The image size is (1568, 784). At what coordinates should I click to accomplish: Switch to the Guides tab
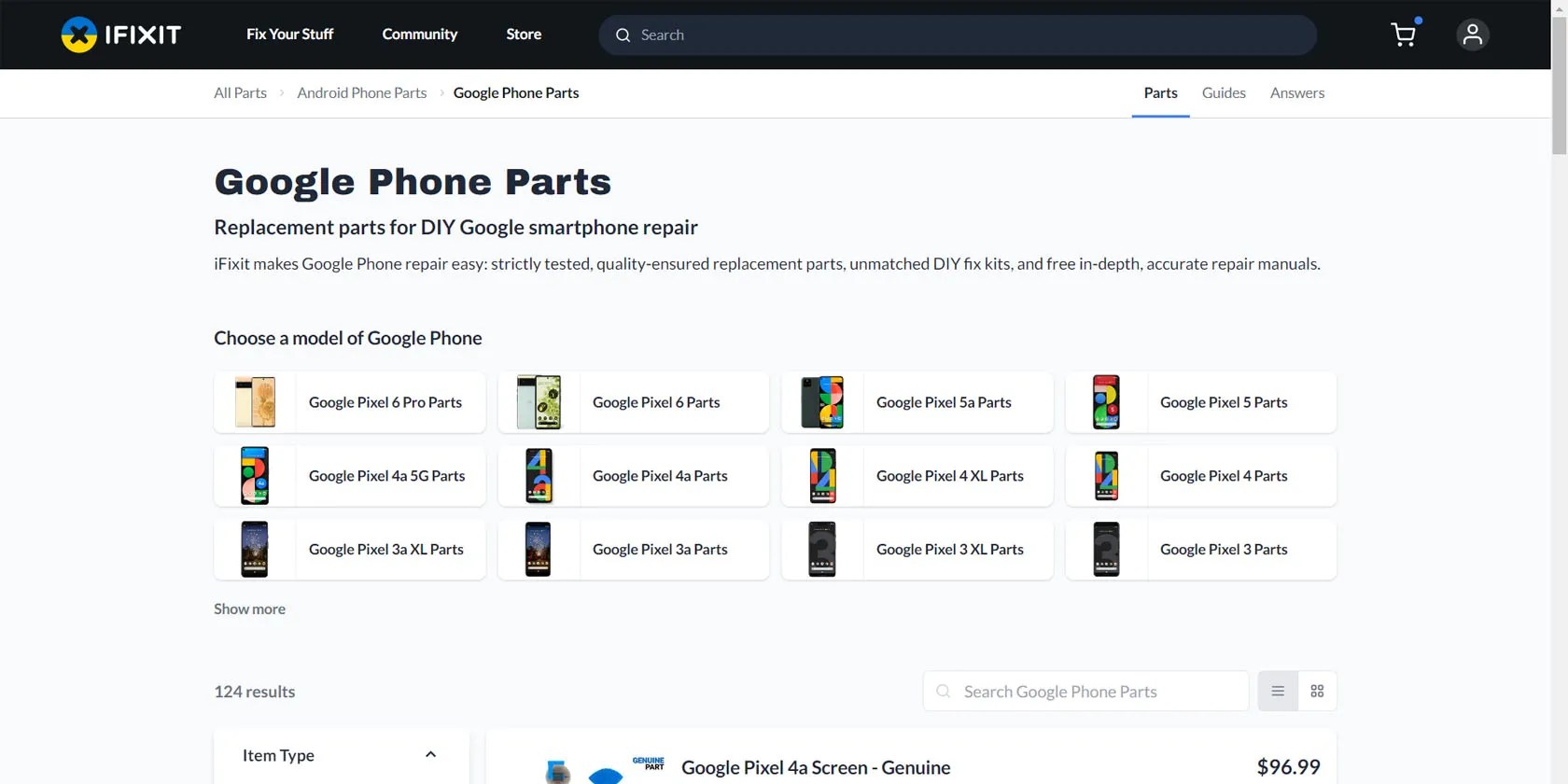pyautogui.click(x=1224, y=93)
